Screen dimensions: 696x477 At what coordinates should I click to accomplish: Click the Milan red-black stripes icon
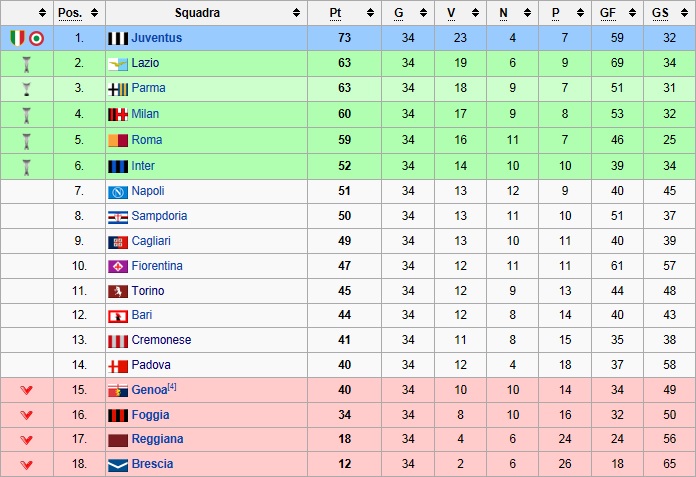(118, 114)
